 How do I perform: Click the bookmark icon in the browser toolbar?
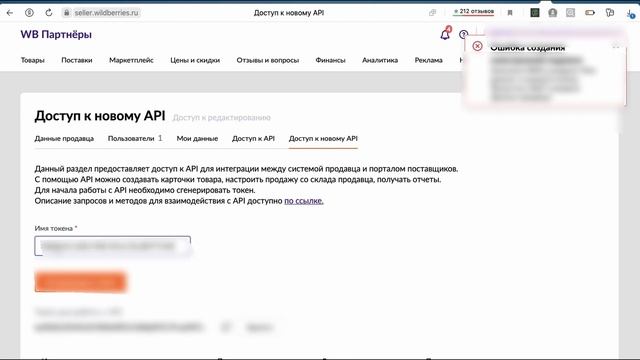coord(510,13)
